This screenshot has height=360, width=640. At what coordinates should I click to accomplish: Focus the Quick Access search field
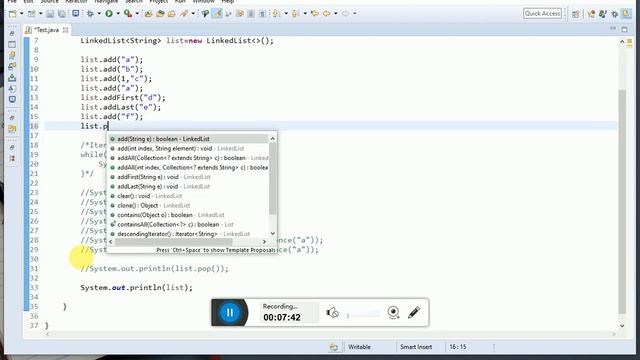(x=542, y=13)
